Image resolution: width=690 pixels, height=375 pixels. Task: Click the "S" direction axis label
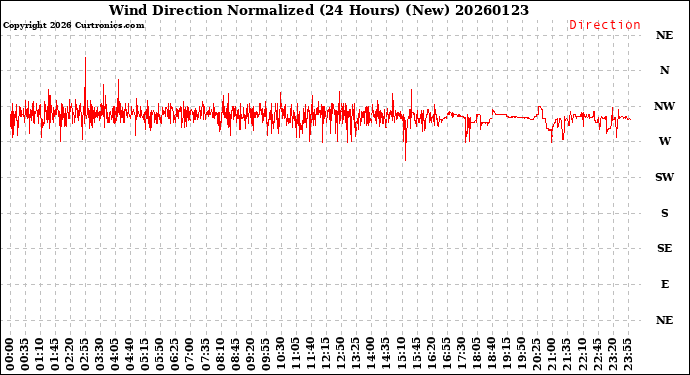click(x=664, y=213)
